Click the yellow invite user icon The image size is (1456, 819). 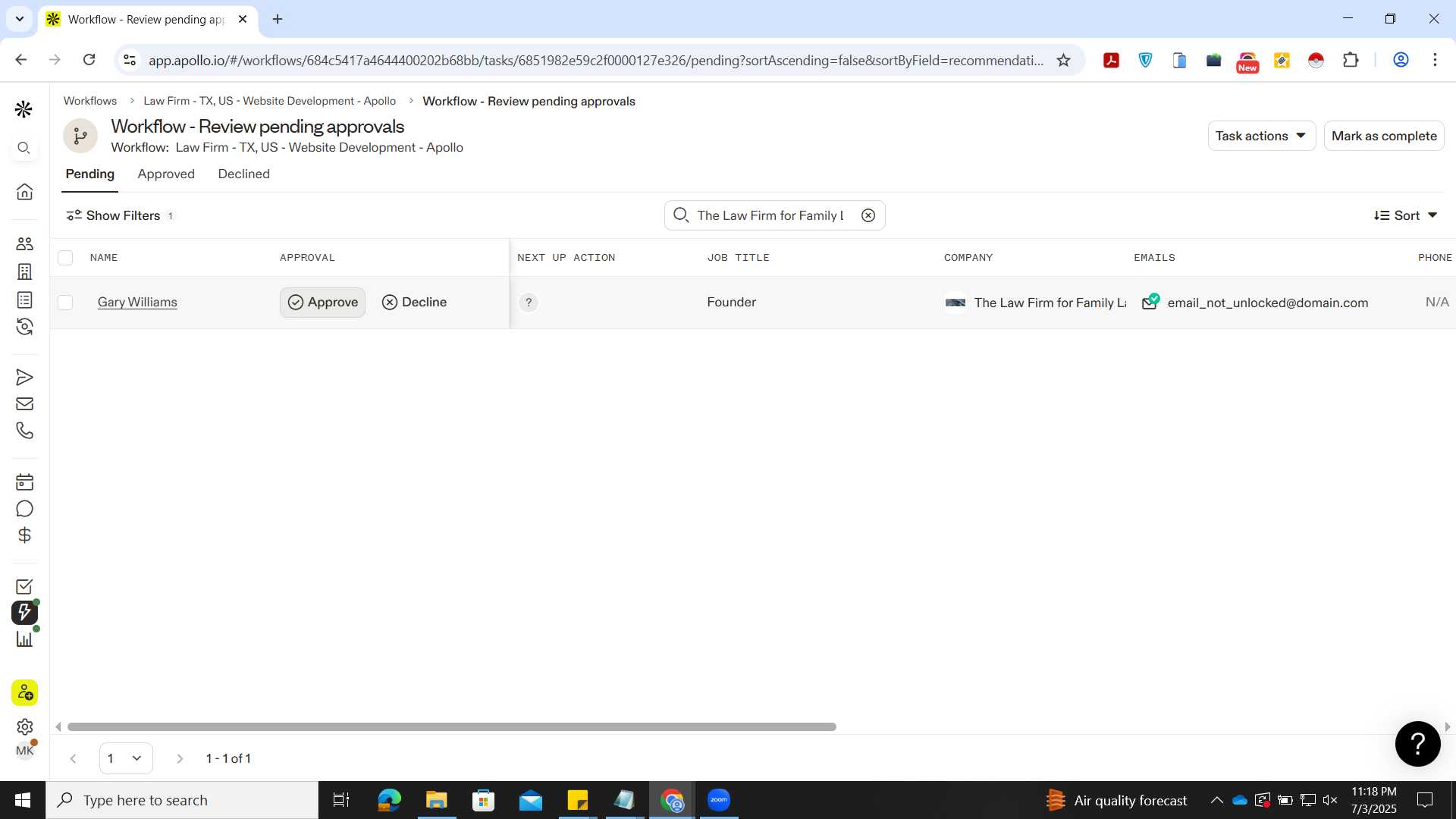pos(24,692)
